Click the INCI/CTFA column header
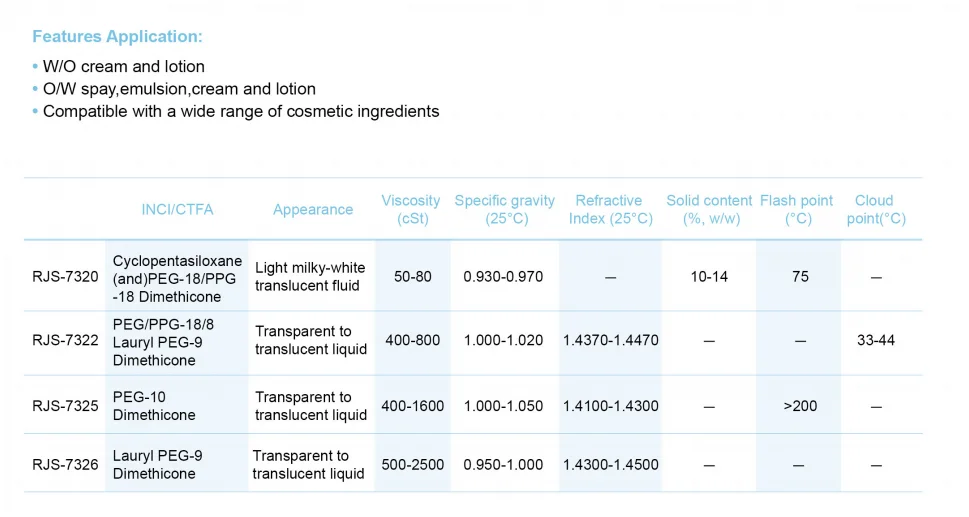 [177, 210]
